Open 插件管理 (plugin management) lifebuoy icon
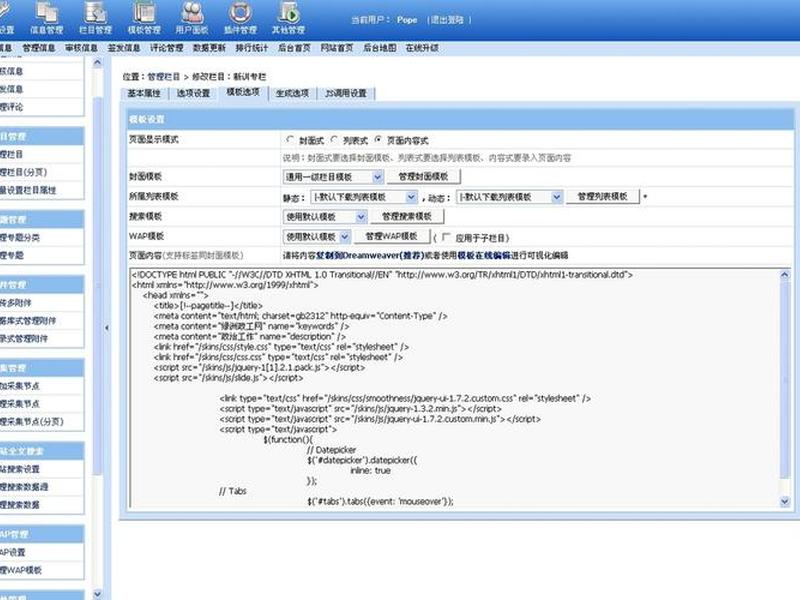Image resolution: width=800 pixels, height=600 pixels. click(x=240, y=19)
